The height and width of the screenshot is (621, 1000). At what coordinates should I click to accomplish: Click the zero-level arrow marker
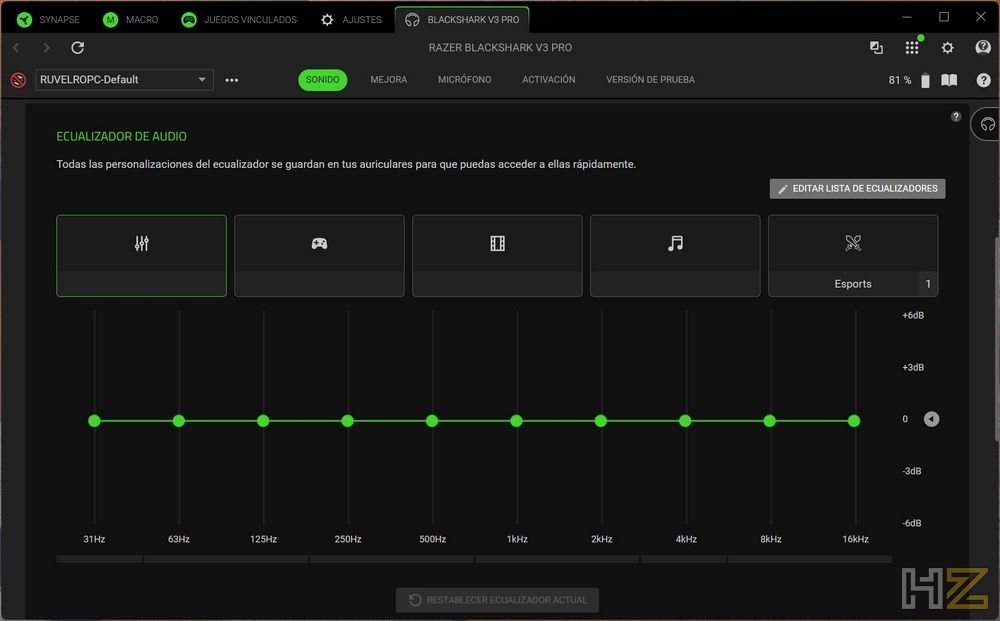931,419
